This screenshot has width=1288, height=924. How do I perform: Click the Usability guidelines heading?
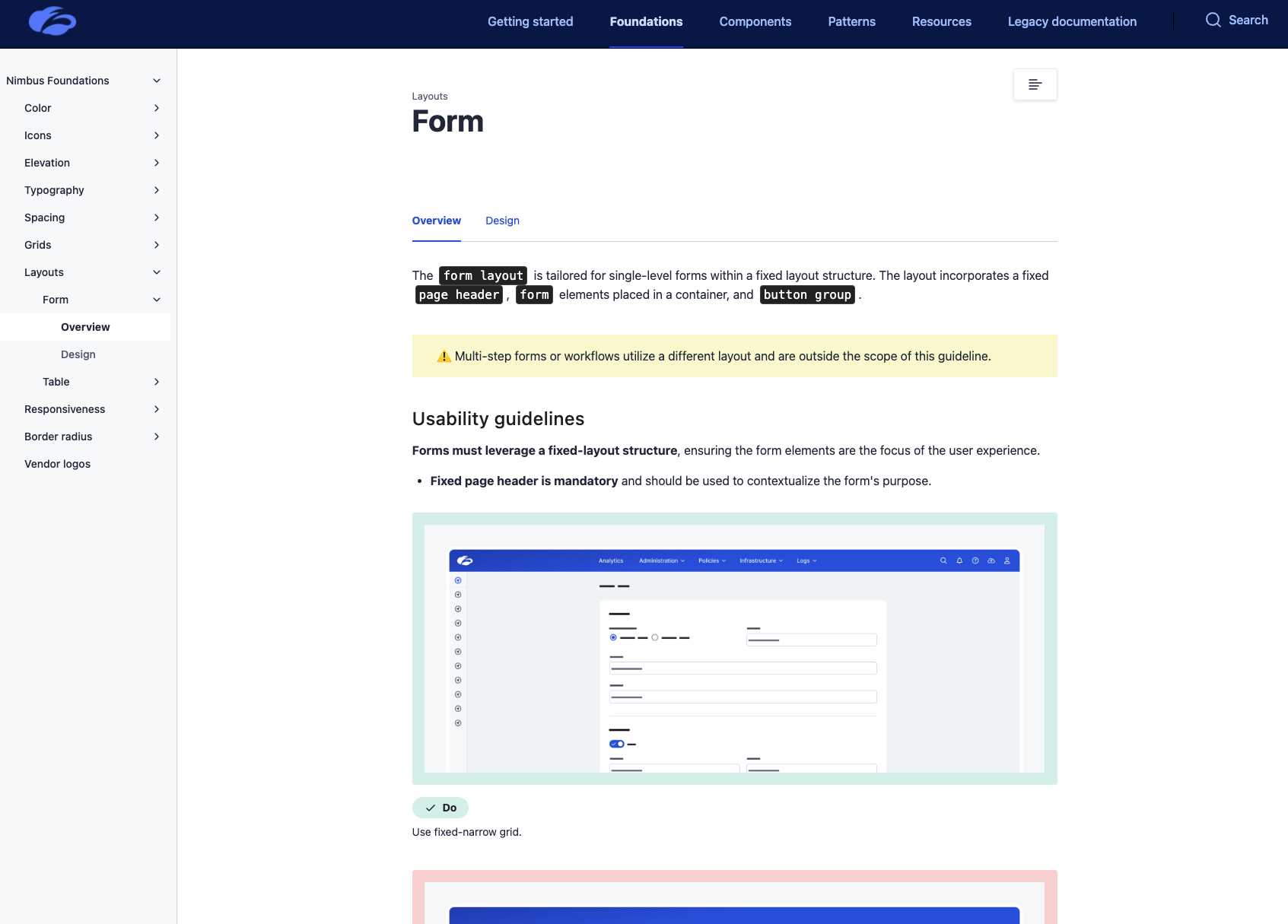[498, 419]
